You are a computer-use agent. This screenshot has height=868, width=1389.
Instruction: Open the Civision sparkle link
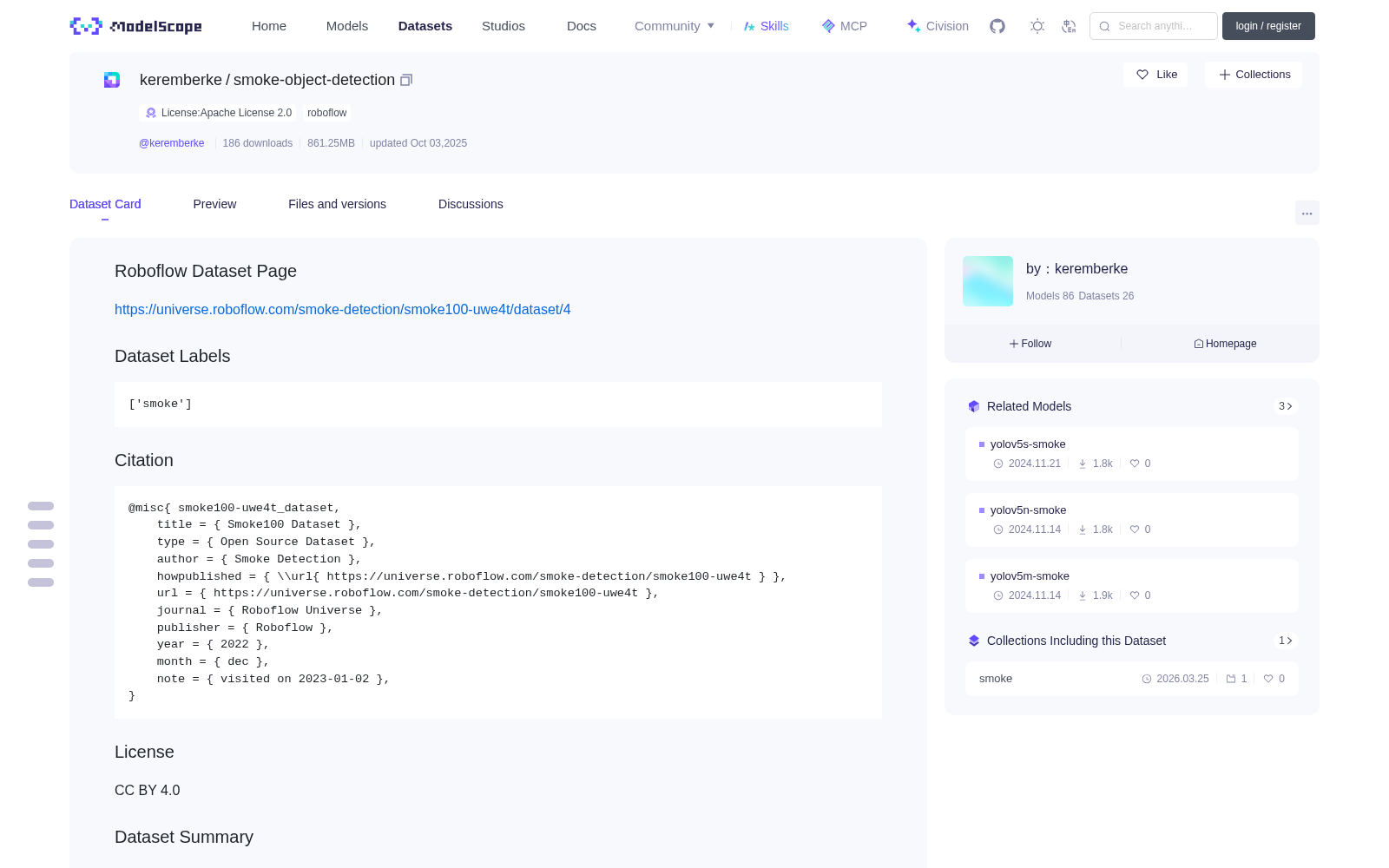[938, 26]
